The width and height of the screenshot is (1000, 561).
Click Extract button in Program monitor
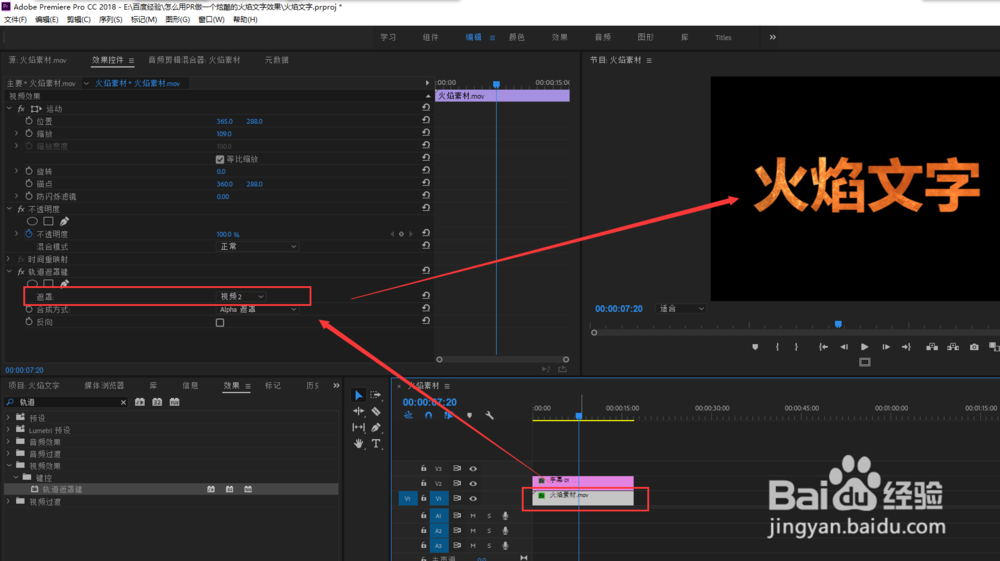[953, 347]
